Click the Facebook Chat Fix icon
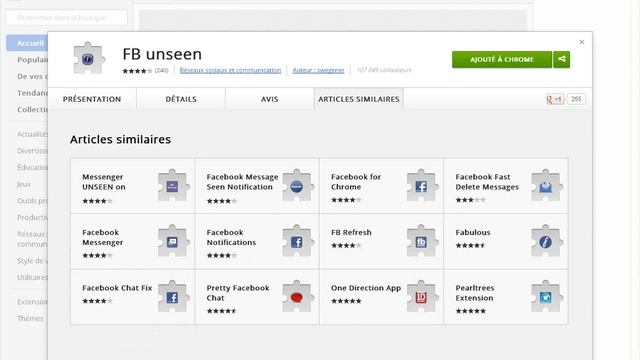The width and height of the screenshot is (640, 360). point(173,297)
